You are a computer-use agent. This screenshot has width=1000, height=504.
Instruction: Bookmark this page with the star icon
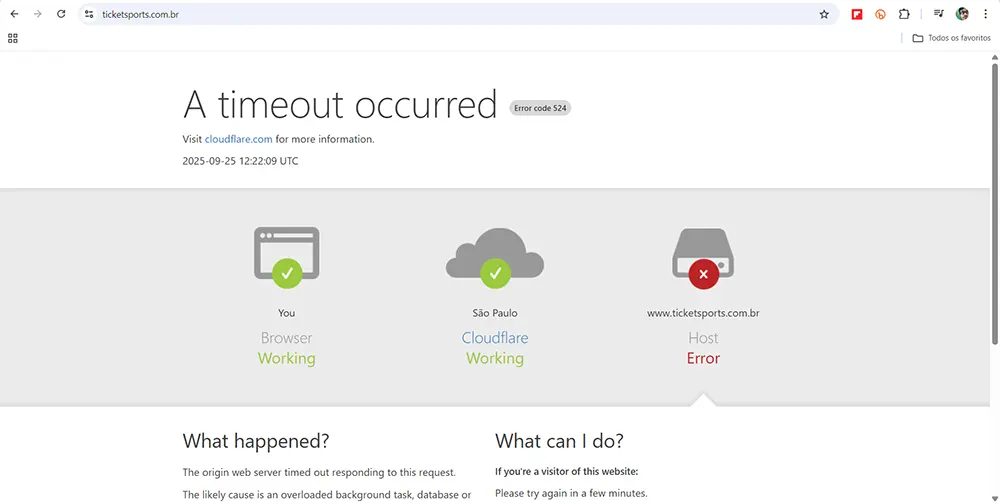pyautogui.click(x=824, y=14)
